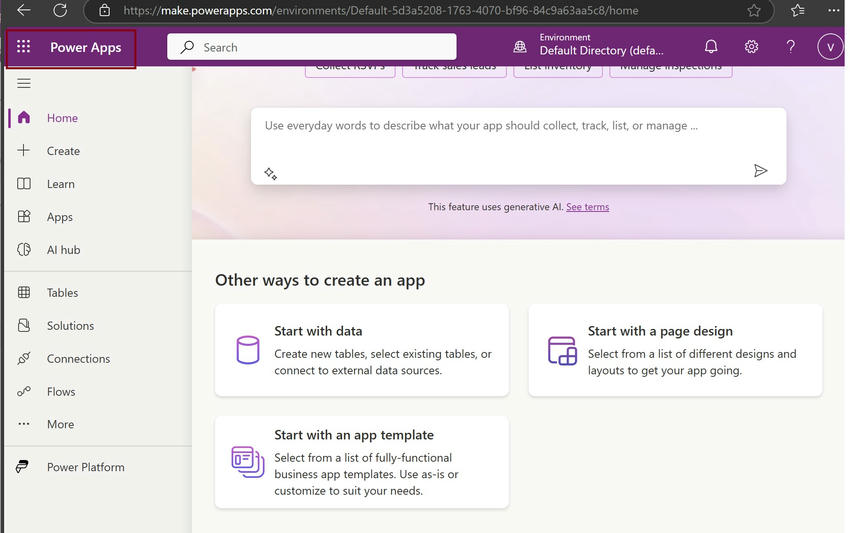Image resolution: width=850 pixels, height=533 pixels.
Task: Reload the page with refresh icon
Action: coord(60,10)
